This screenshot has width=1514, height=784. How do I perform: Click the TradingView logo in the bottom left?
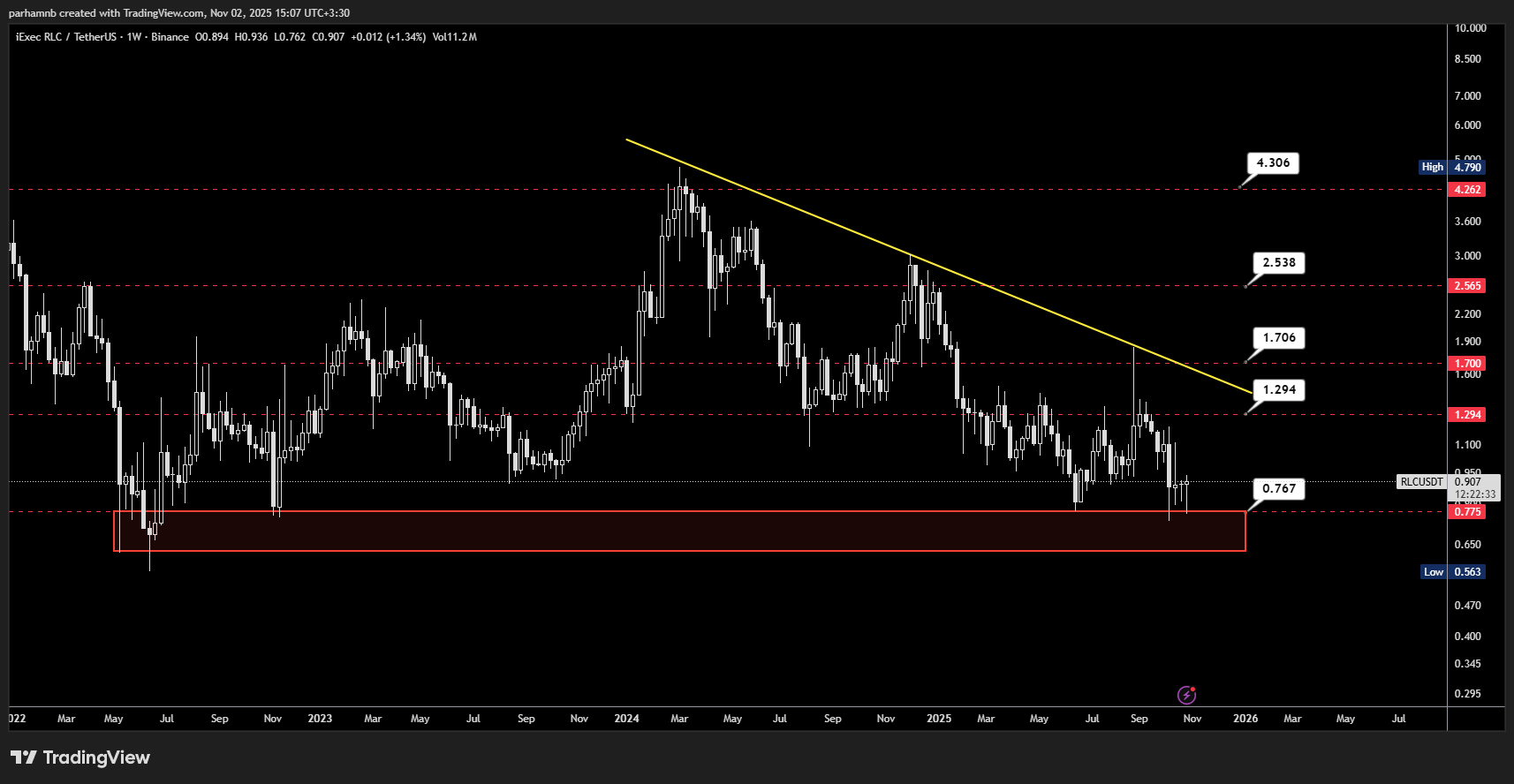[x=79, y=758]
